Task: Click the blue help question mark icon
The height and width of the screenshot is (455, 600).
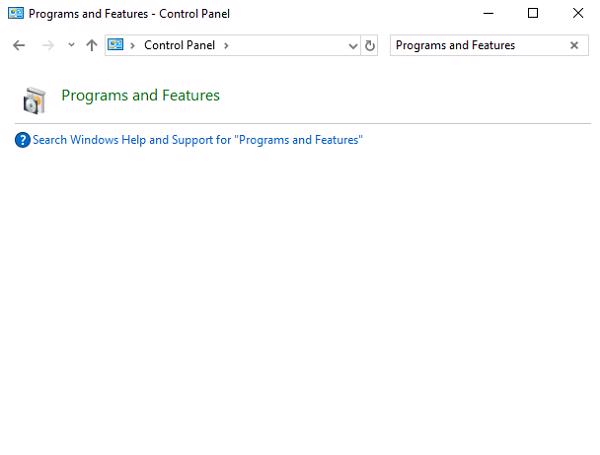Action: coord(23,140)
